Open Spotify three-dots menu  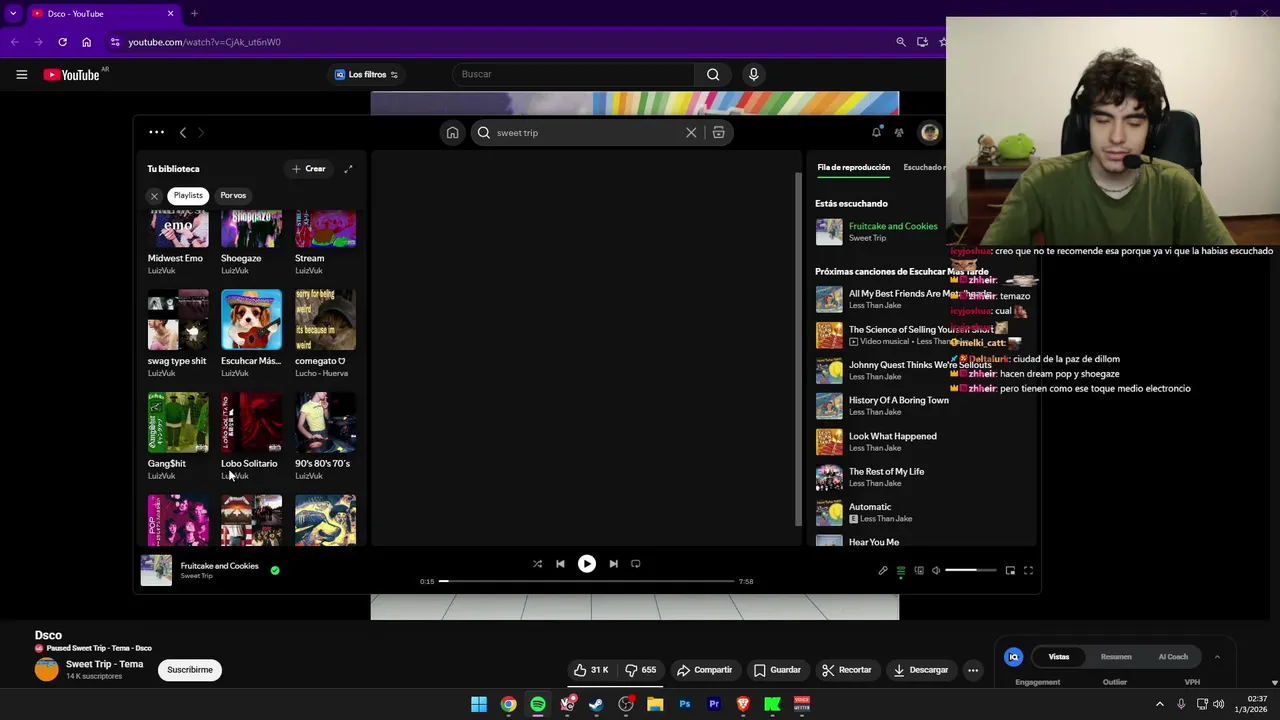coord(156,132)
